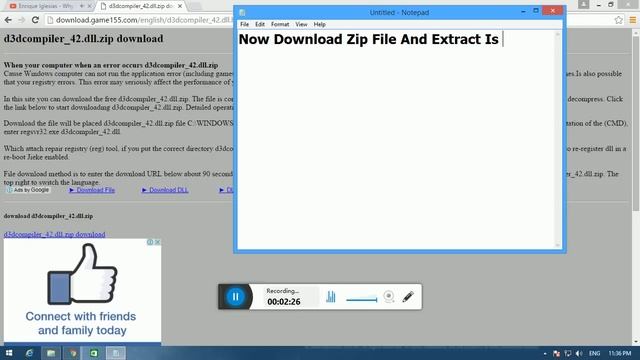Click the audio level bars icon in recorder
The height and width of the screenshot is (360, 640).
click(x=331, y=297)
